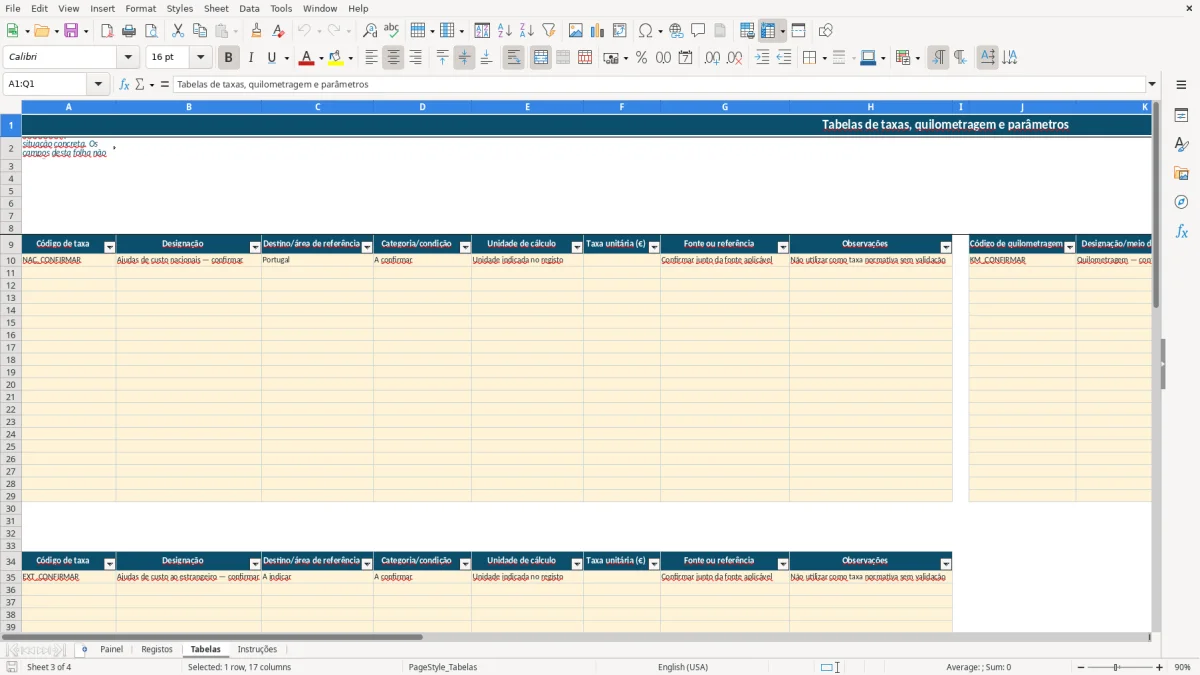Toggle Underline formatting
Viewport: 1200px width, 675px height.
[271, 58]
